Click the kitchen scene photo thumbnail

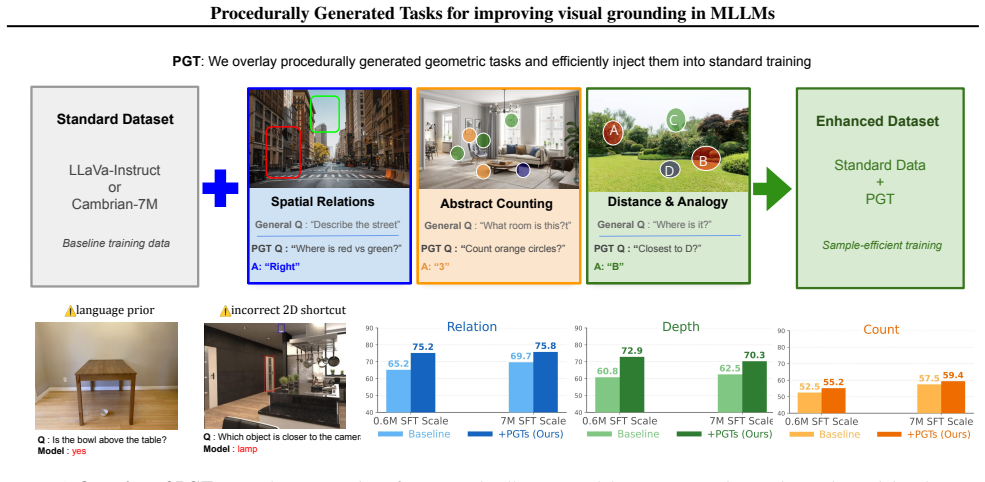pyautogui.click(x=275, y=376)
